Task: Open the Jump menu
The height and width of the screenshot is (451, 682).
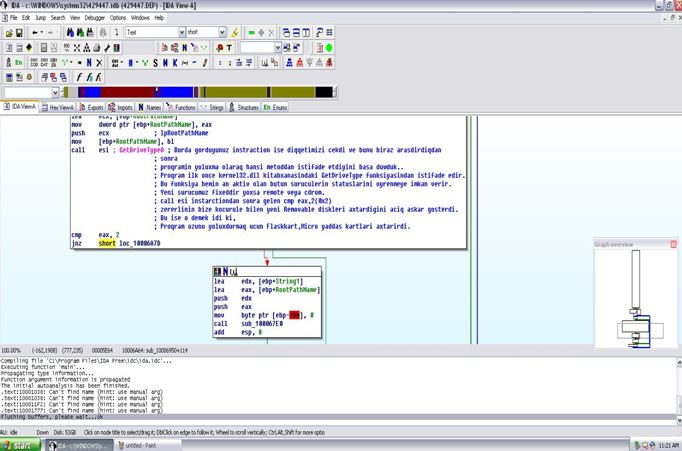Action: [40, 18]
